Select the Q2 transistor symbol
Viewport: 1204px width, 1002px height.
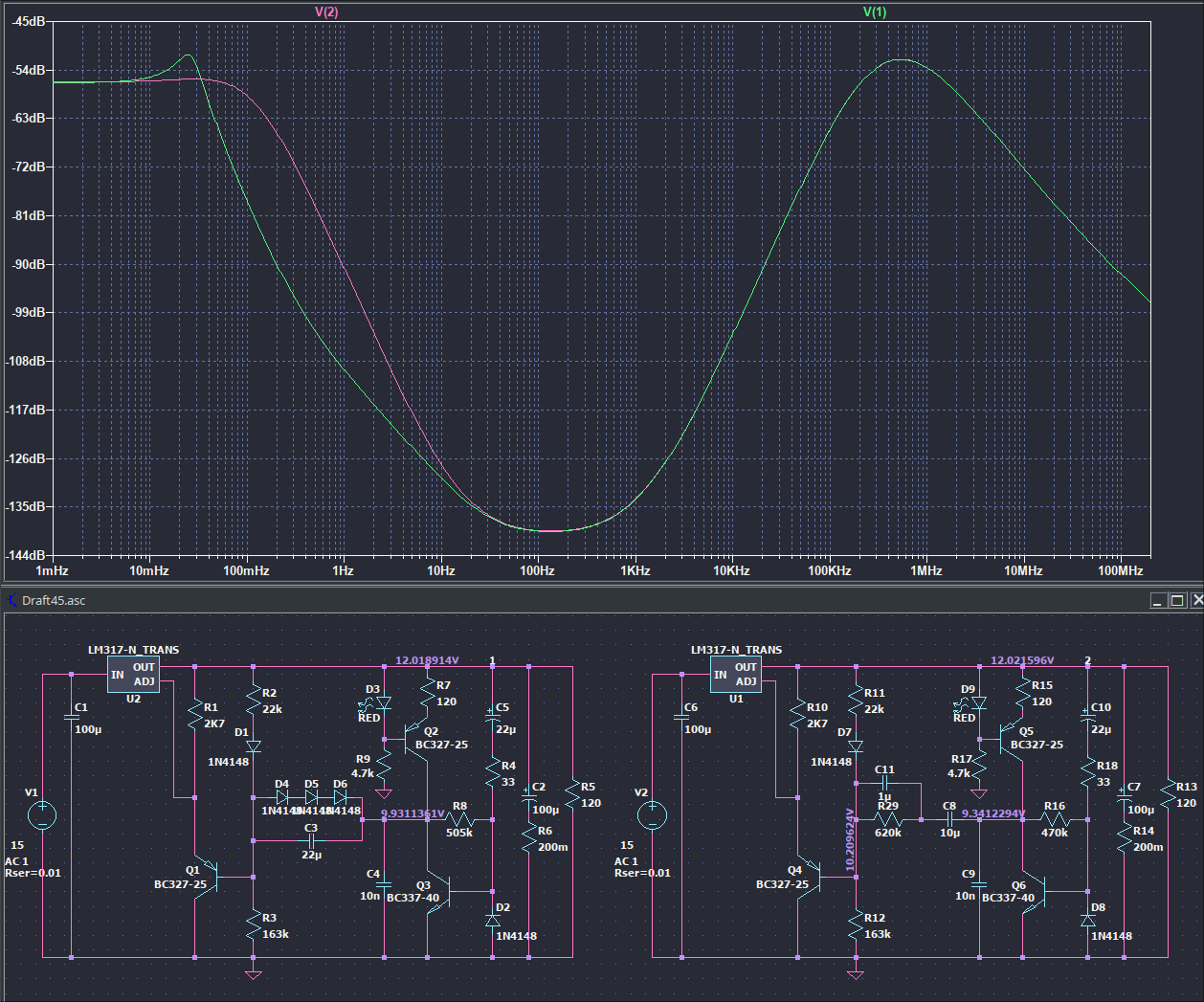coord(417,739)
